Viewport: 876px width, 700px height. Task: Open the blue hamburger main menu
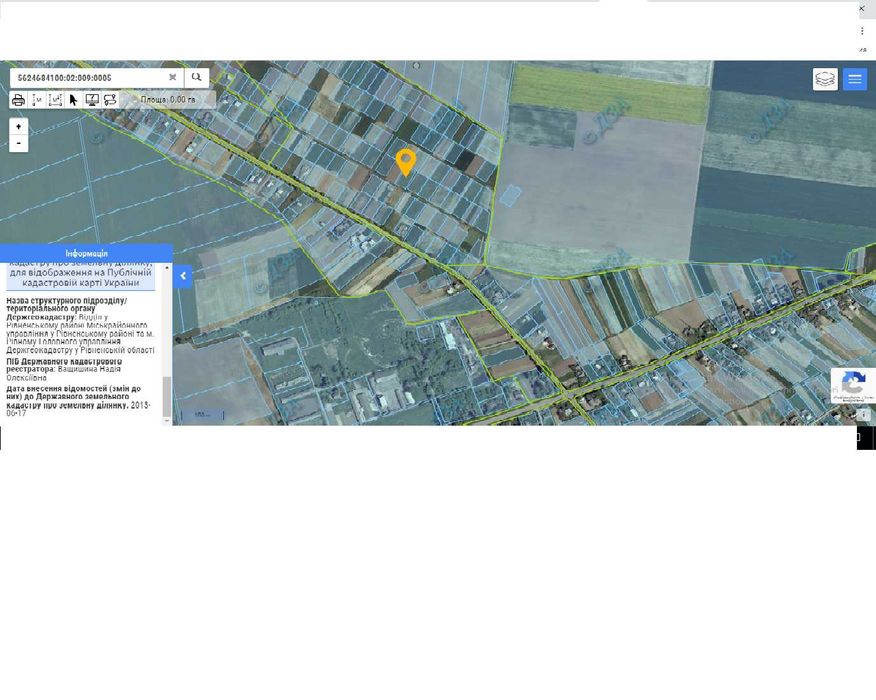854,80
